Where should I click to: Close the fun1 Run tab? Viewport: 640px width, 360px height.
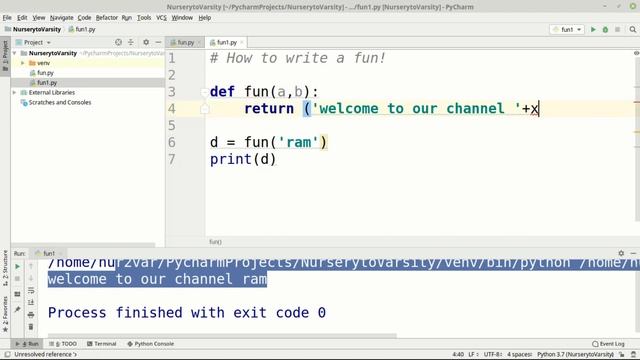(x=60, y=253)
